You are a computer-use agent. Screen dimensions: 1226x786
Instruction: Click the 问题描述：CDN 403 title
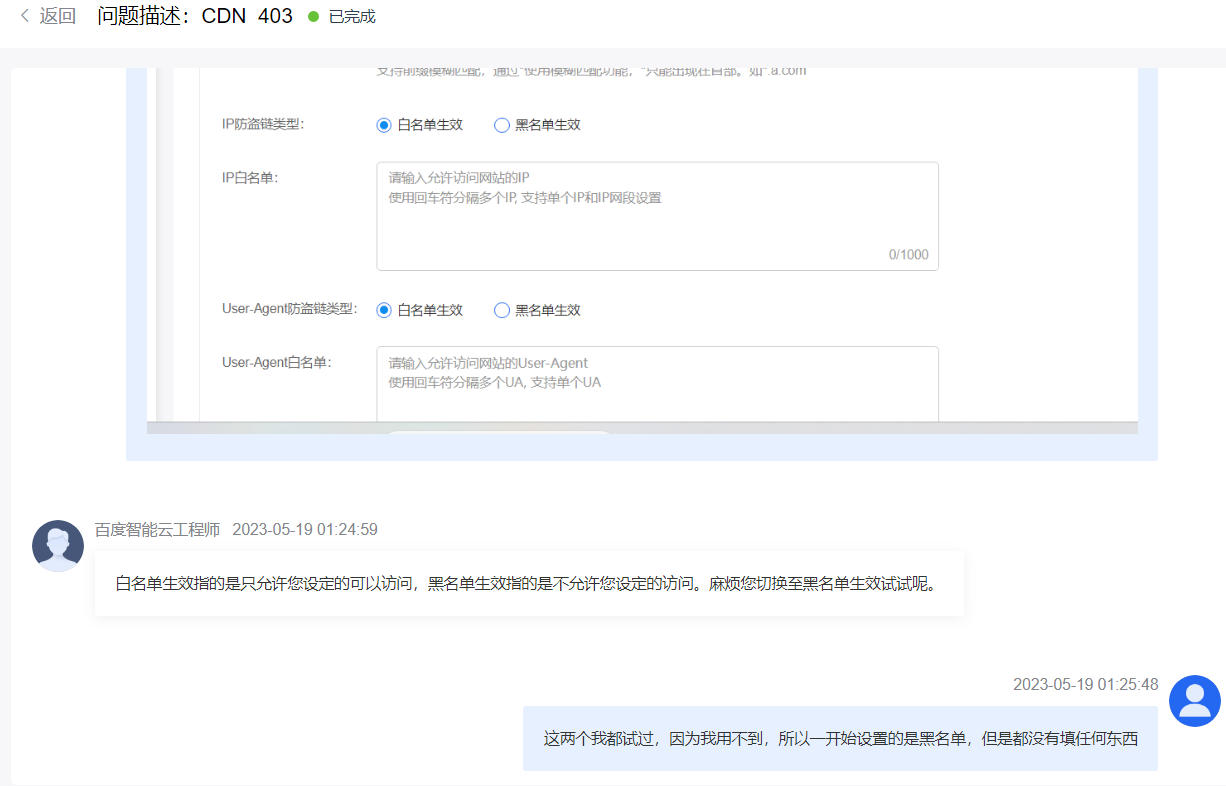(195, 16)
